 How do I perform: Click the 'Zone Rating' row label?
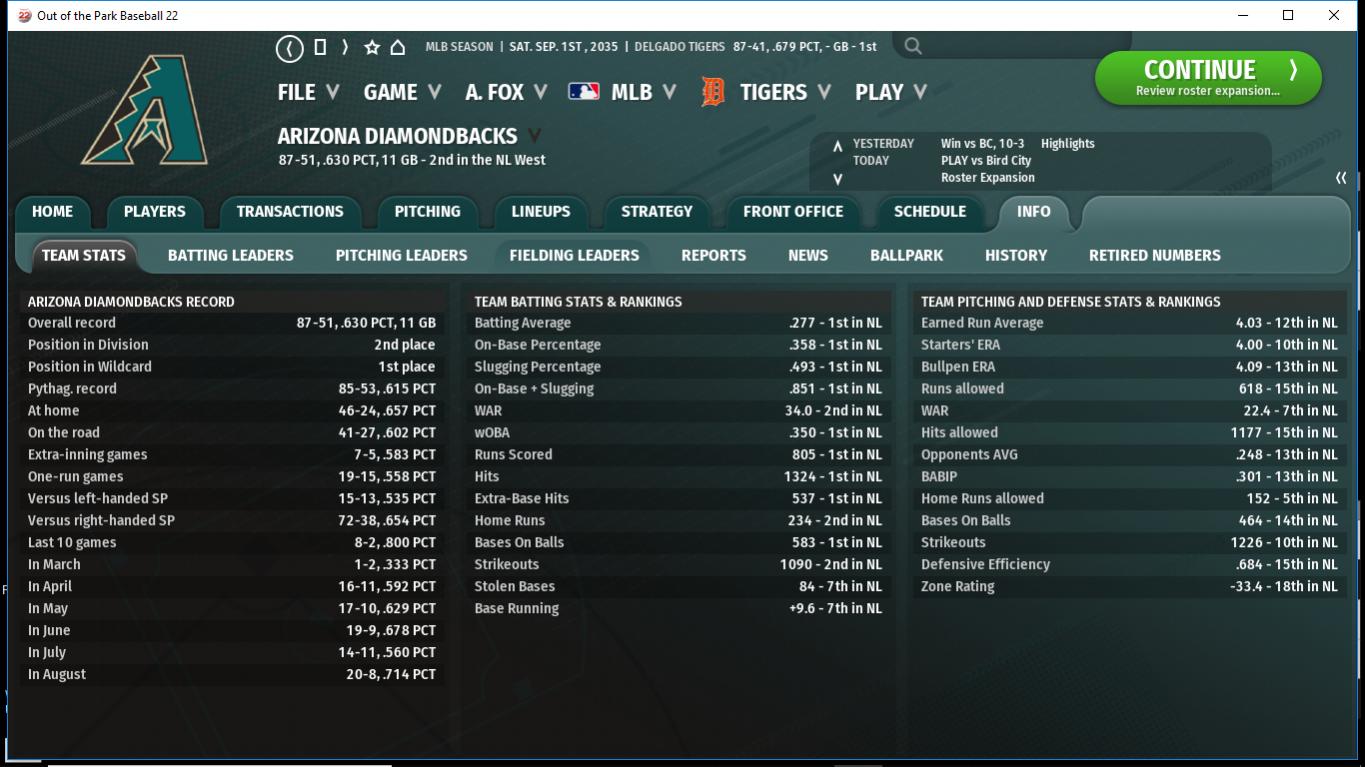click(x=958, y=587)
